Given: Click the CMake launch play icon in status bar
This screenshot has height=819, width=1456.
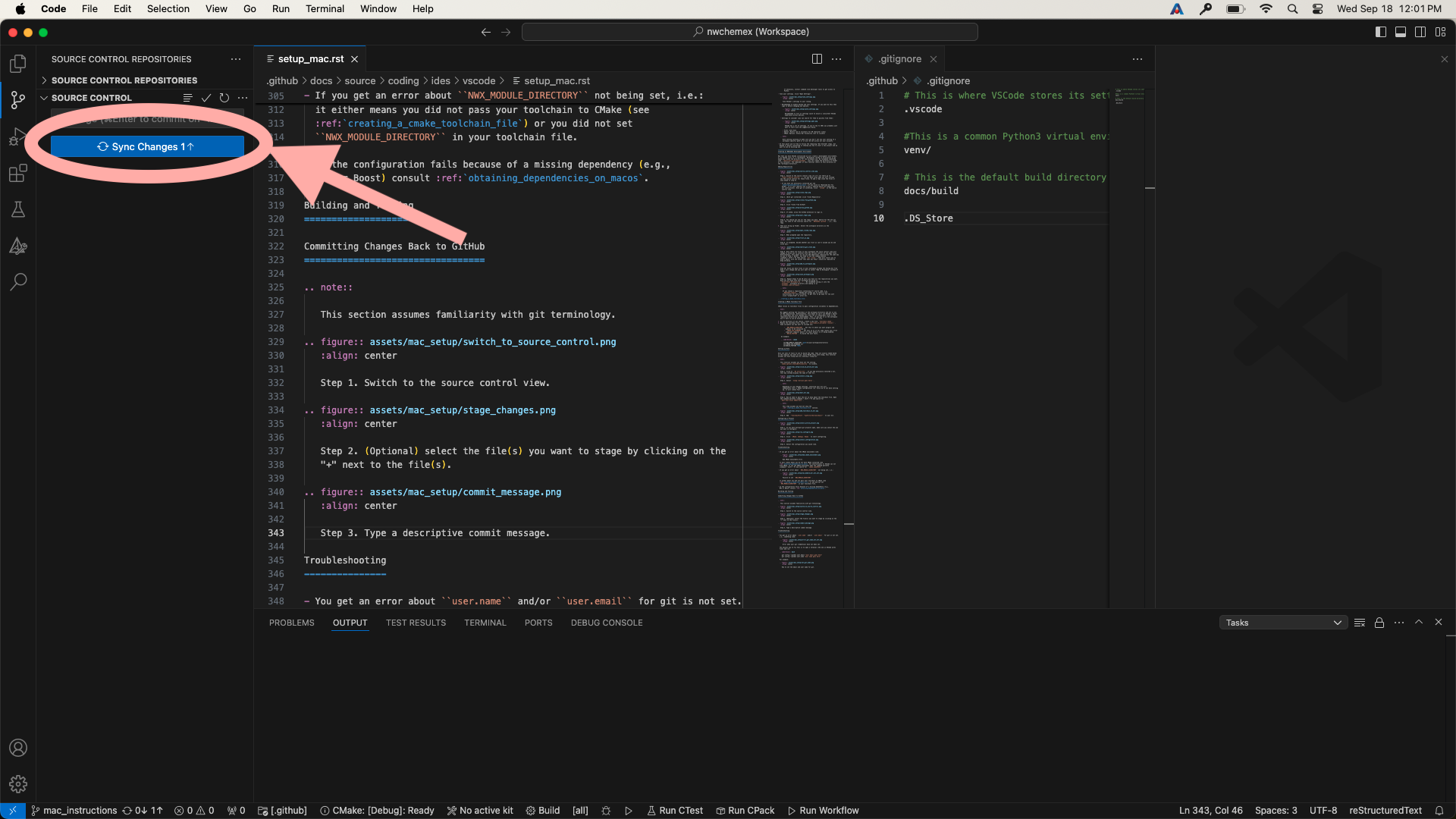Looking at the screenshot, I should point(629,811).
